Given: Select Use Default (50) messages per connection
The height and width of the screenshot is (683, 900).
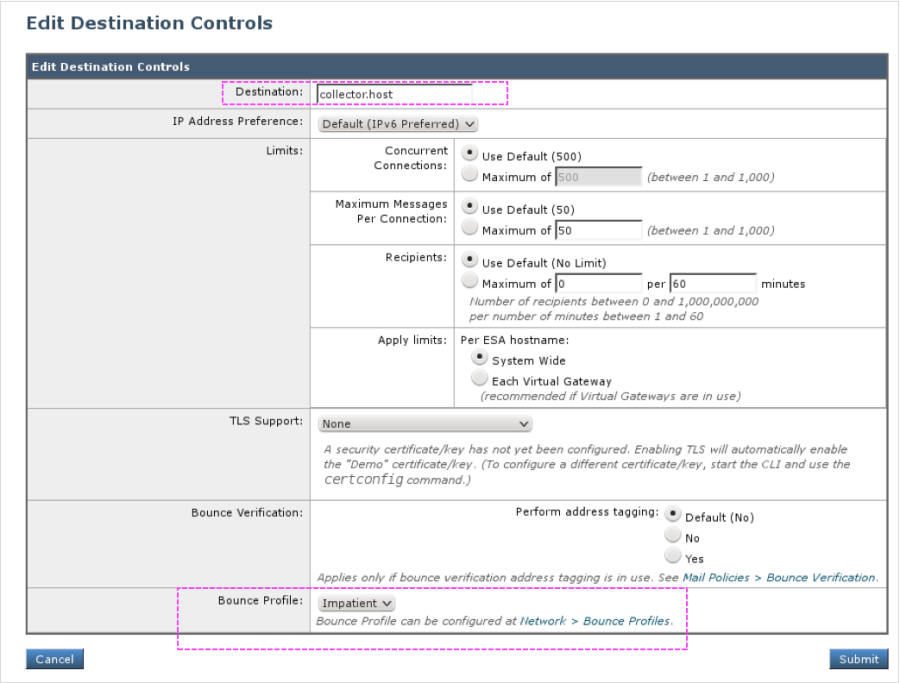Looking at the screenshot, I should tap(469, 208).
